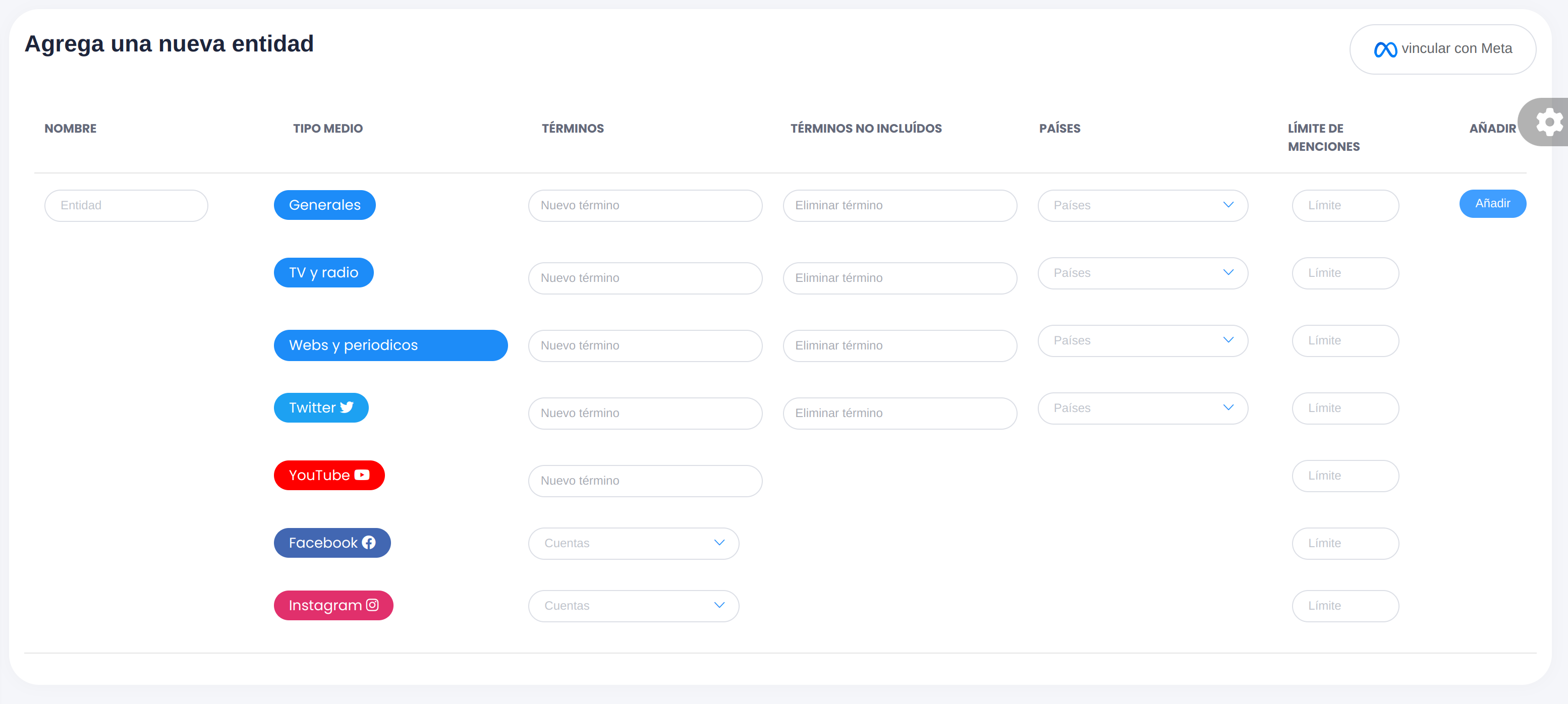Click the Twitter bird icon

point(347,407)
